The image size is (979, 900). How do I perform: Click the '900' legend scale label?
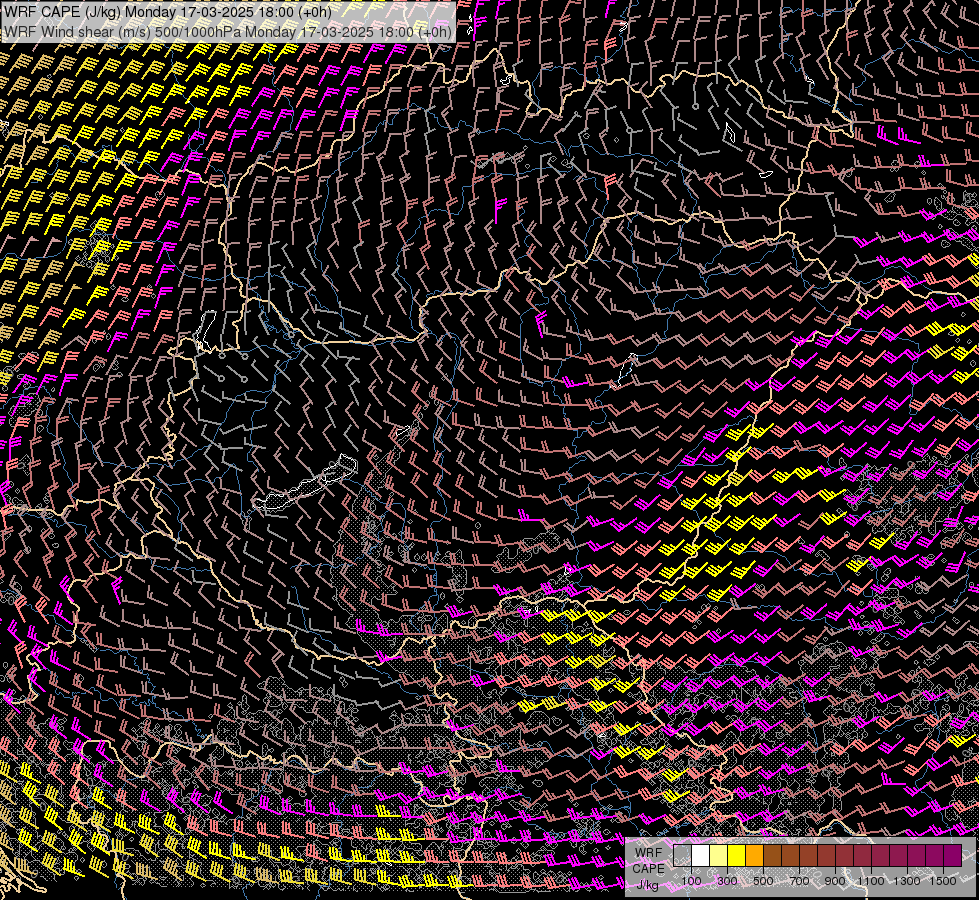click(x=835, y=881)
